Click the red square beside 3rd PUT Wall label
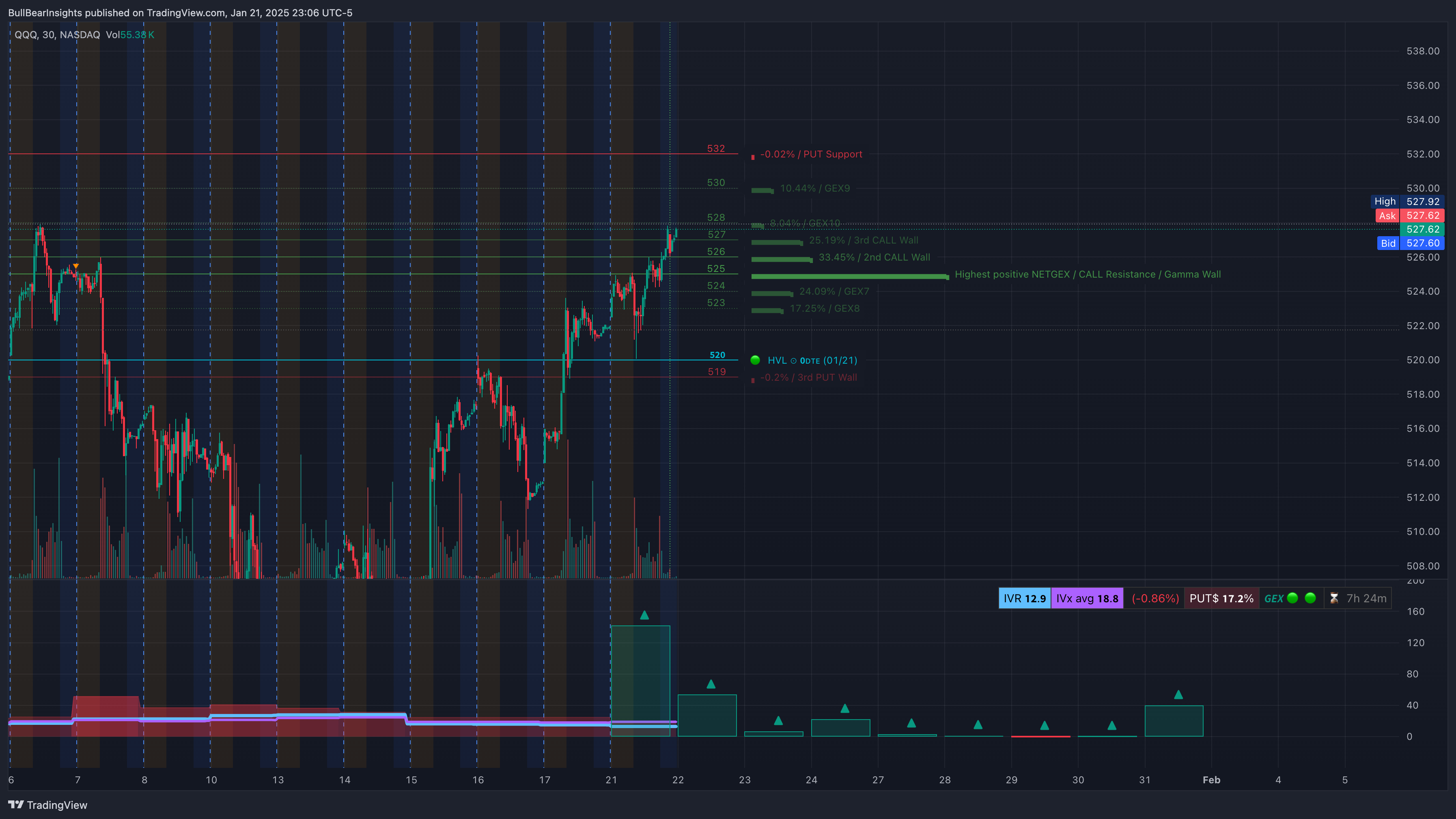 [753, 380]
